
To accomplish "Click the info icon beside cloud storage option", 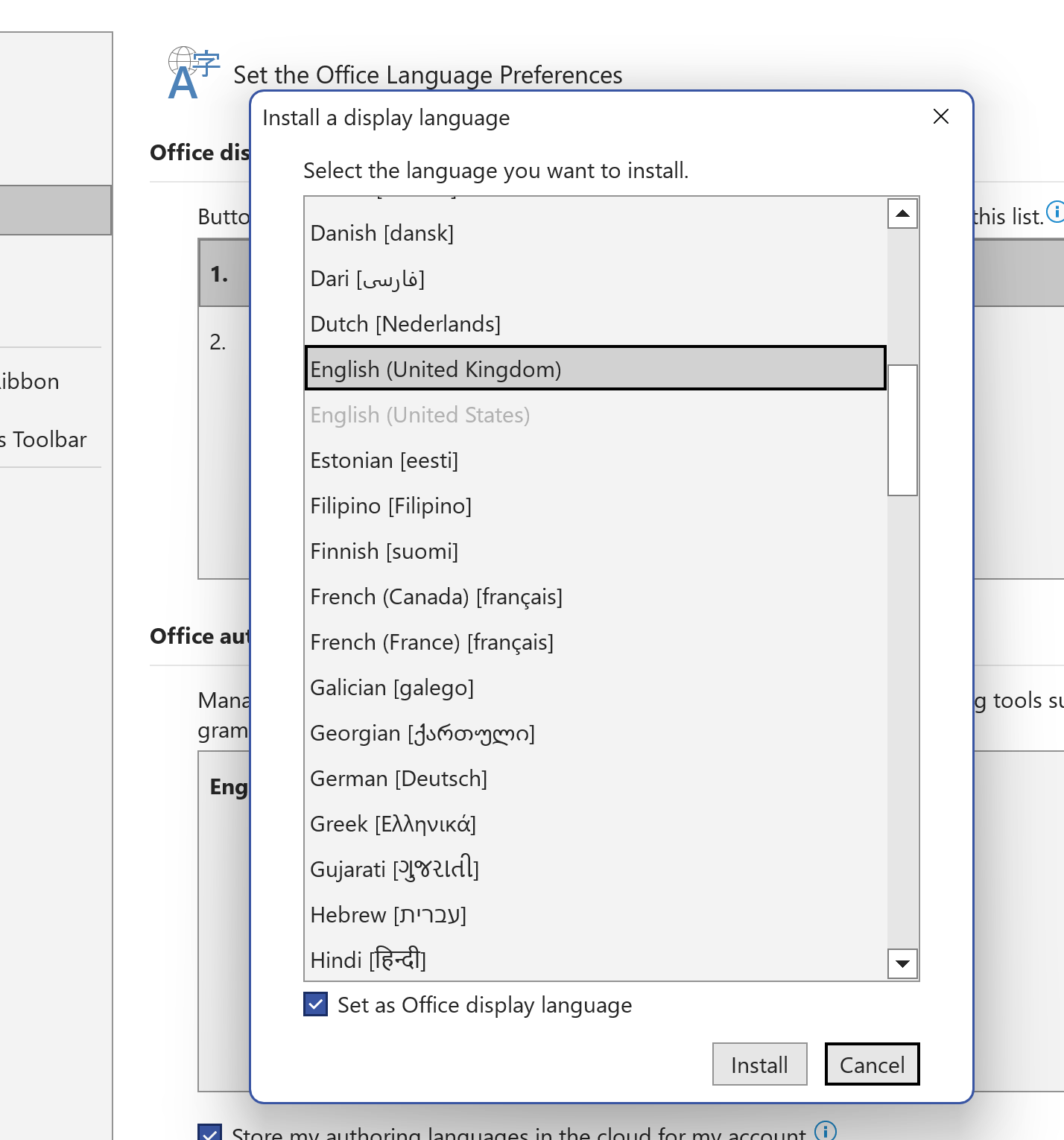I will [x=826, y=1130].
